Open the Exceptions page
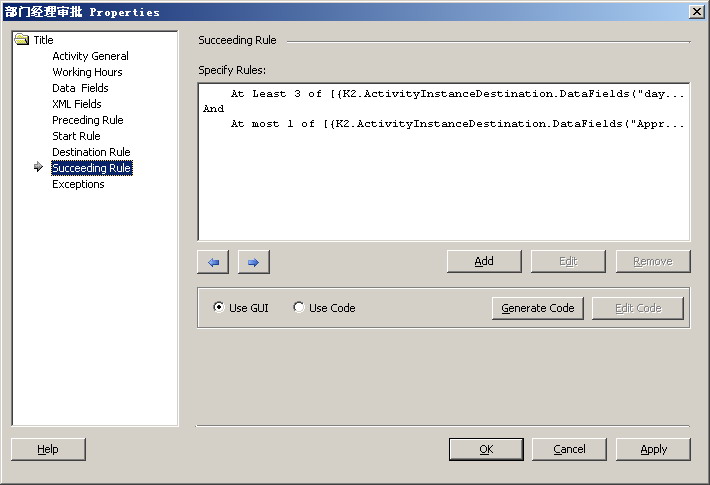 pyautogui.click(x=78, y=184)
